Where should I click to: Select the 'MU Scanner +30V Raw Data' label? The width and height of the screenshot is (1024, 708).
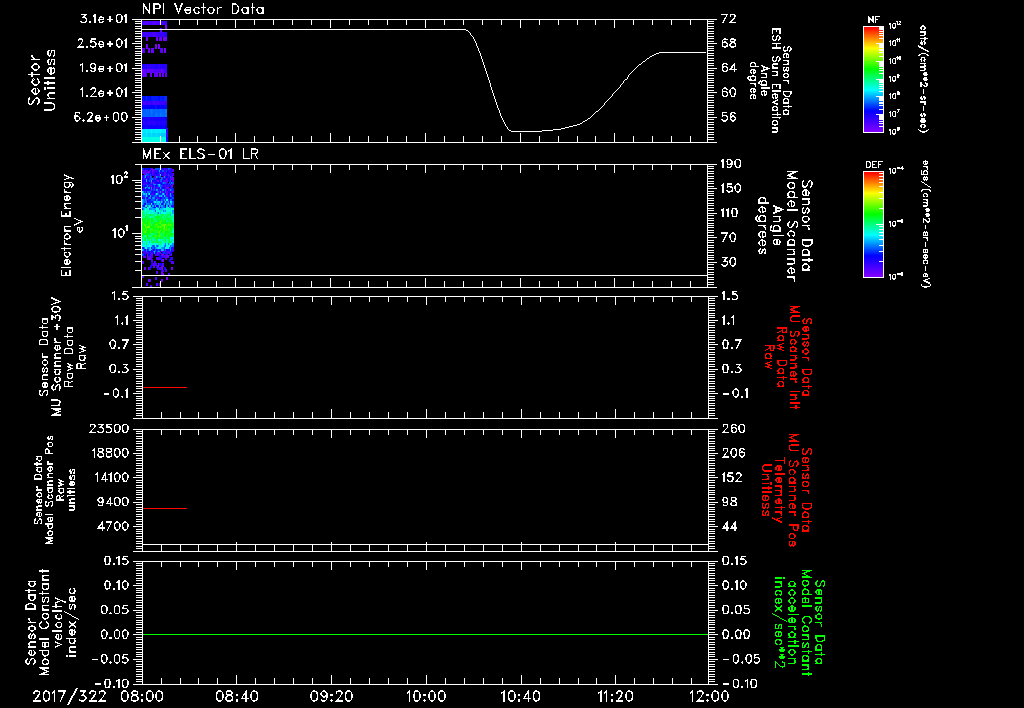[63, 357]
